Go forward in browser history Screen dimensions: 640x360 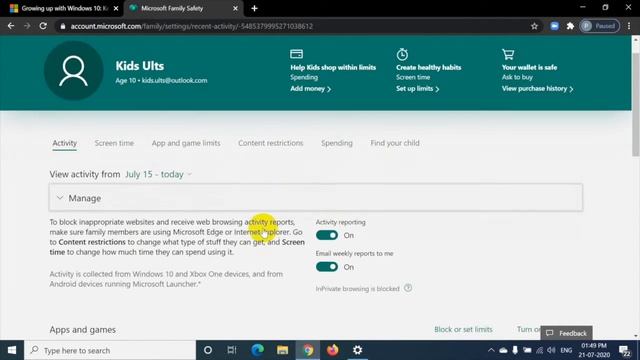pos(27,26)
